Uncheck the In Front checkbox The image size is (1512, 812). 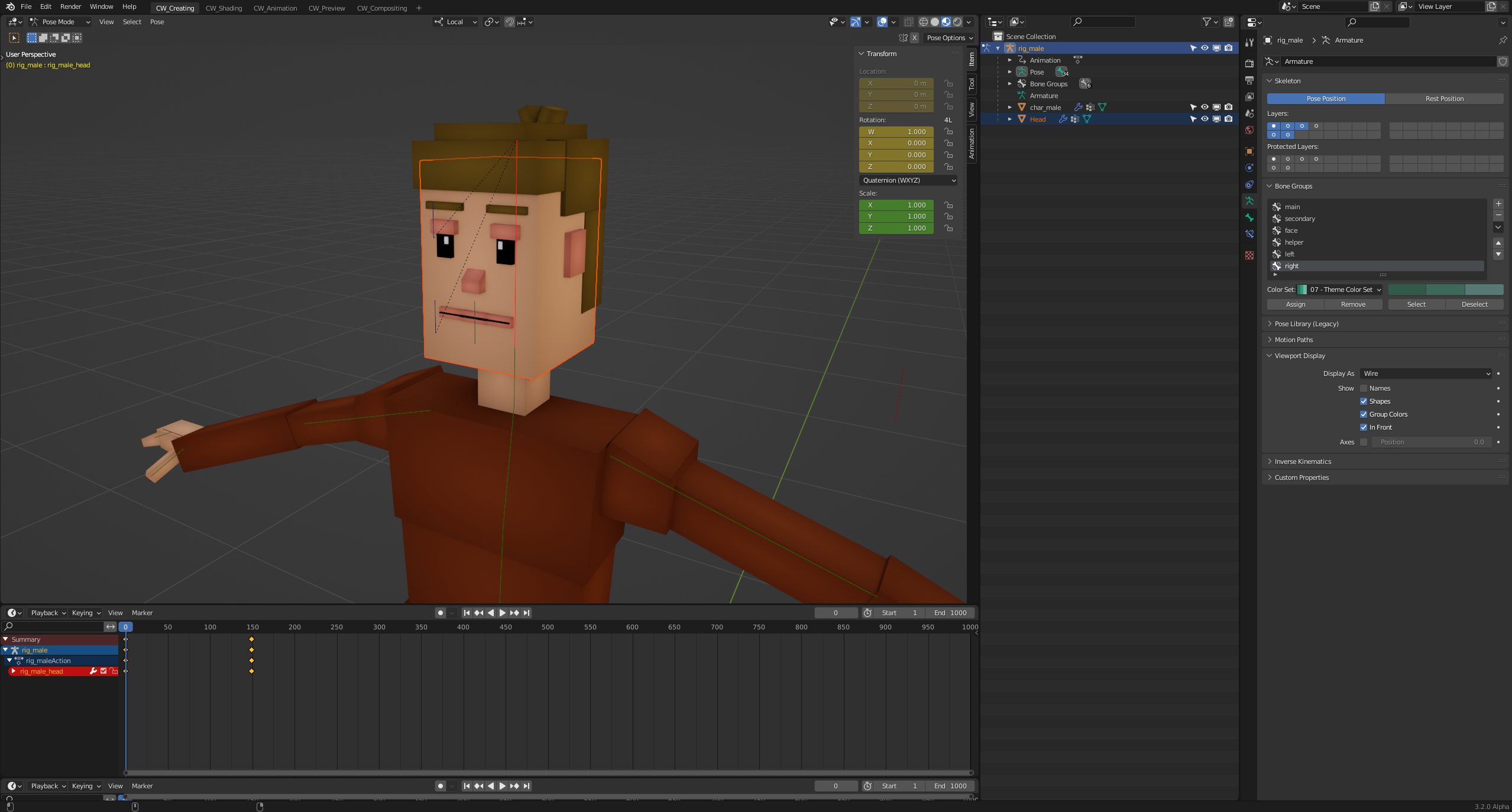1364,427
